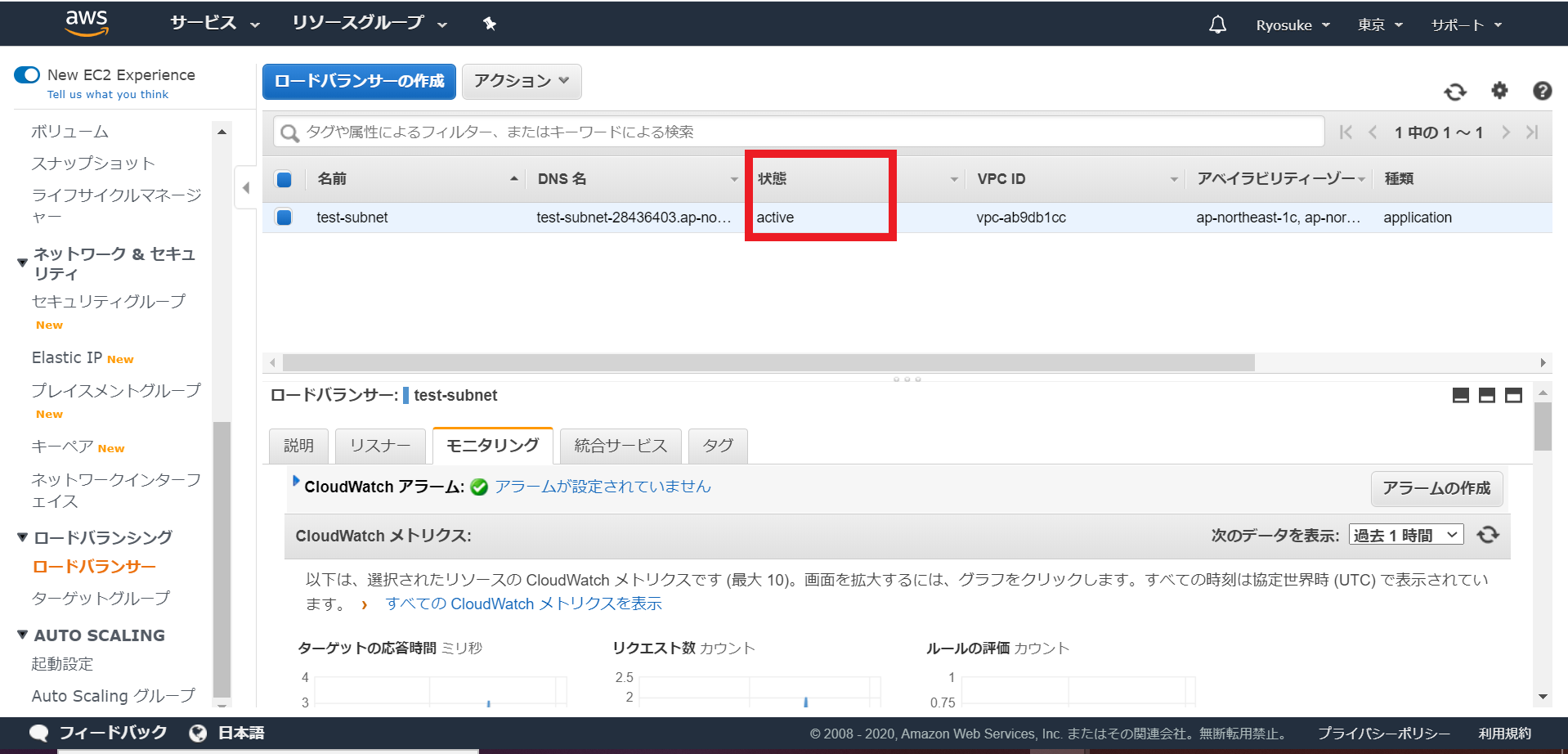Click Tell us what you think link
Viewport: 1568px width, 754px height.
(x=108, y=95)
